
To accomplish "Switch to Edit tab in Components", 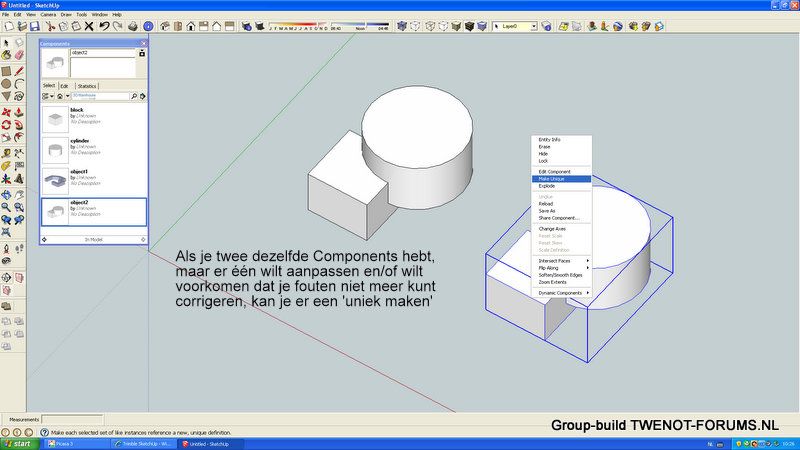I will coord(64,86).
